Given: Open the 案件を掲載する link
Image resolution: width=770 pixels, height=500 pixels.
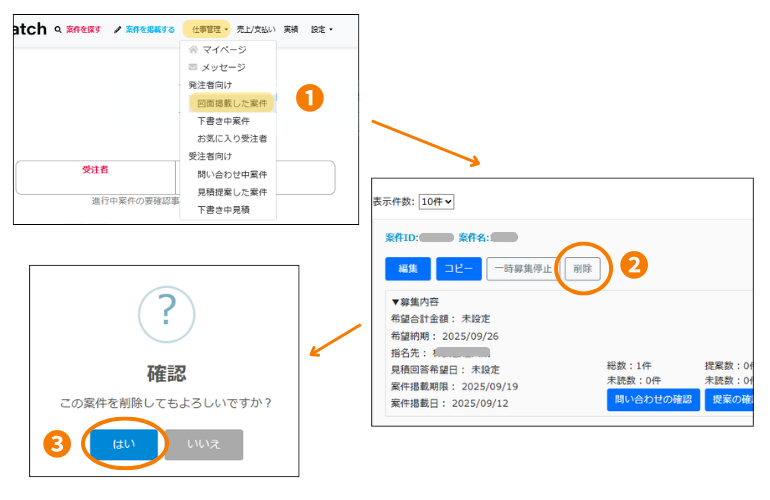Looking at the screenshot, I should (150, 29).
